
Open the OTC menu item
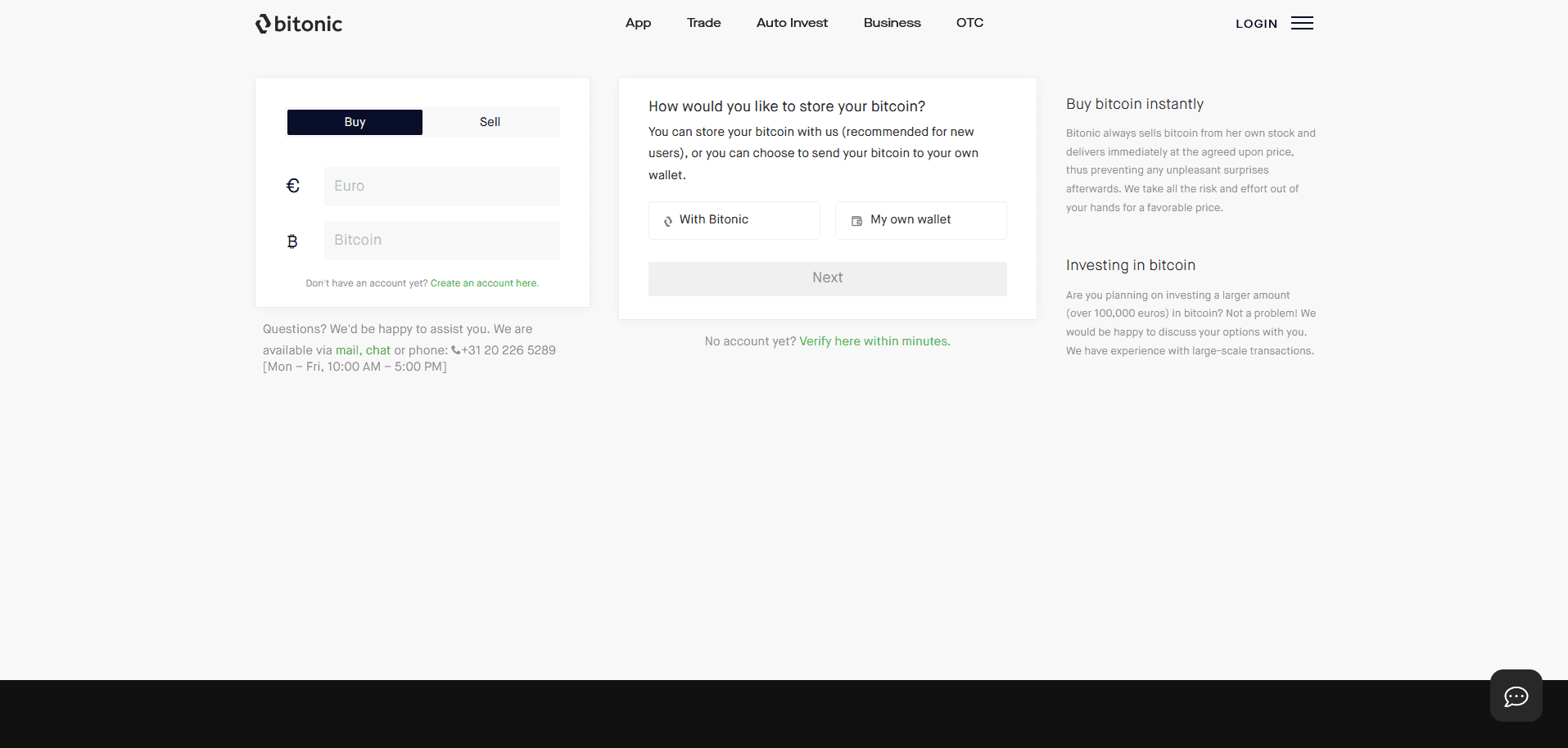tap(969, 23)
